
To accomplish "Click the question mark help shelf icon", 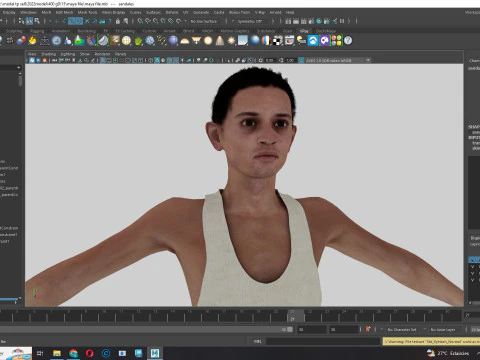I will point(348,41).
